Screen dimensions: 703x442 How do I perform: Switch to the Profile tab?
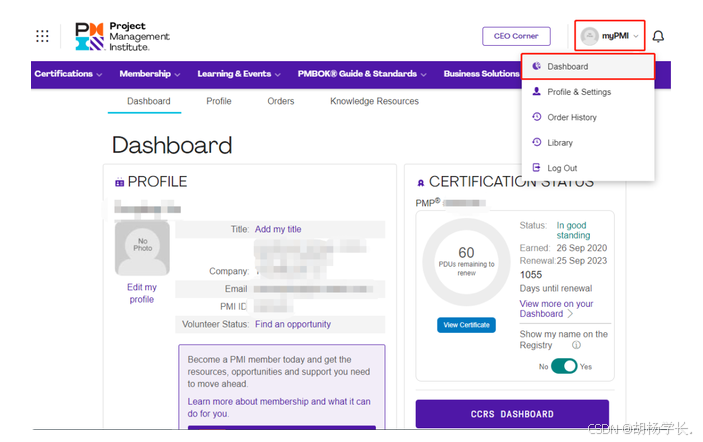coord(219,101)
